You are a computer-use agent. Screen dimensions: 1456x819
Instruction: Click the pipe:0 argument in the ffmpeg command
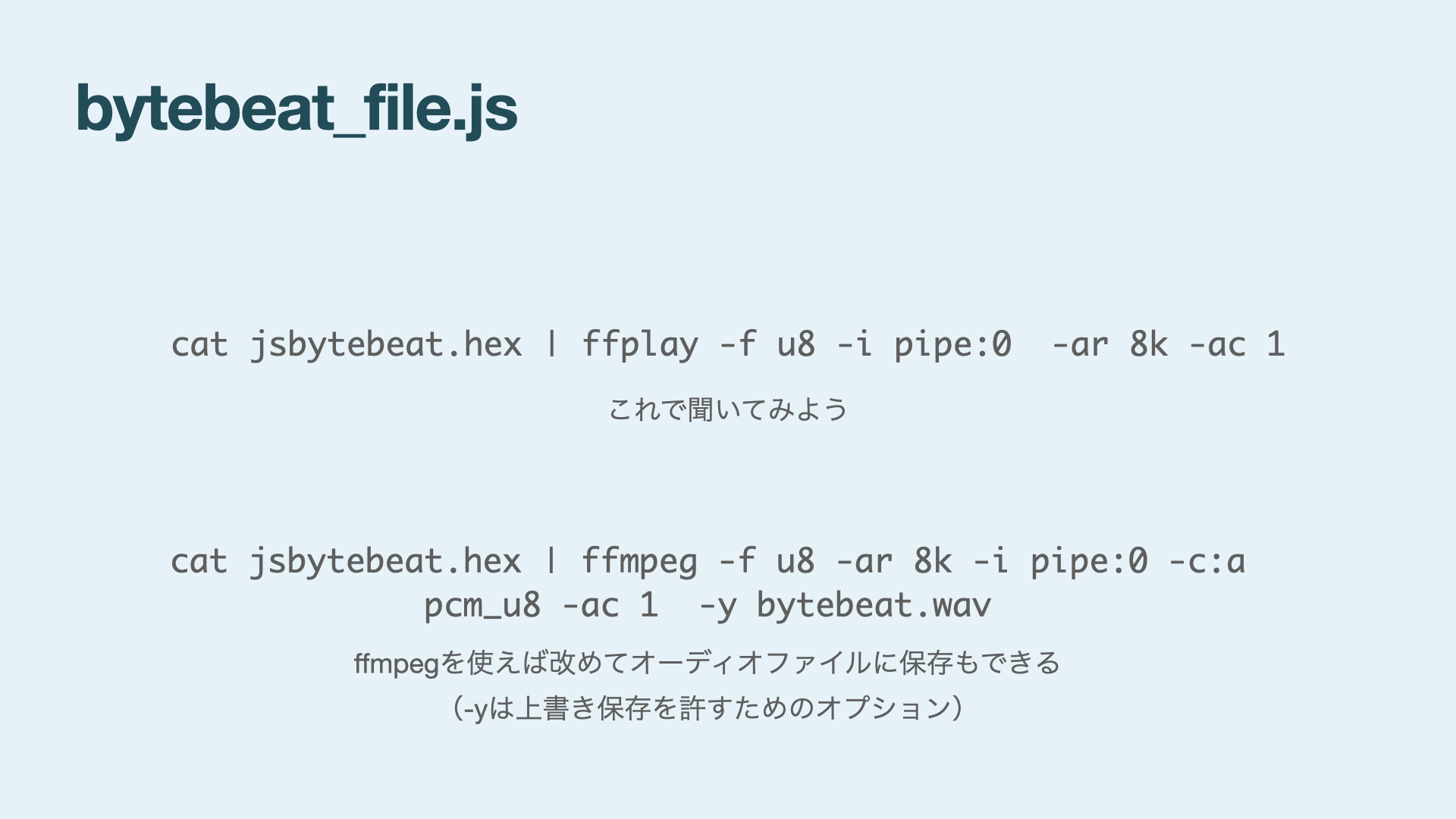point(1089,562)
